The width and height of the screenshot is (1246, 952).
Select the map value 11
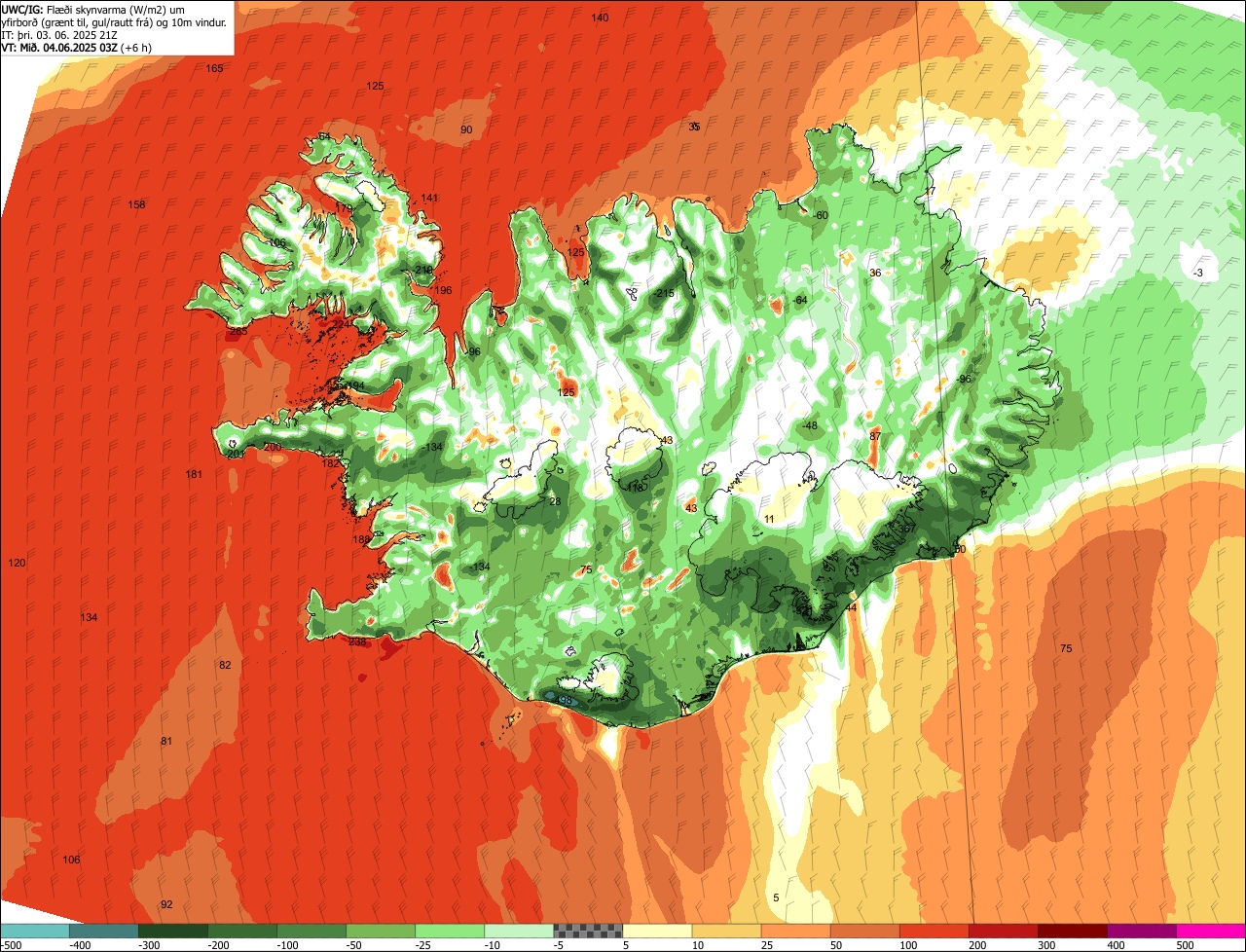pos(769,520)
